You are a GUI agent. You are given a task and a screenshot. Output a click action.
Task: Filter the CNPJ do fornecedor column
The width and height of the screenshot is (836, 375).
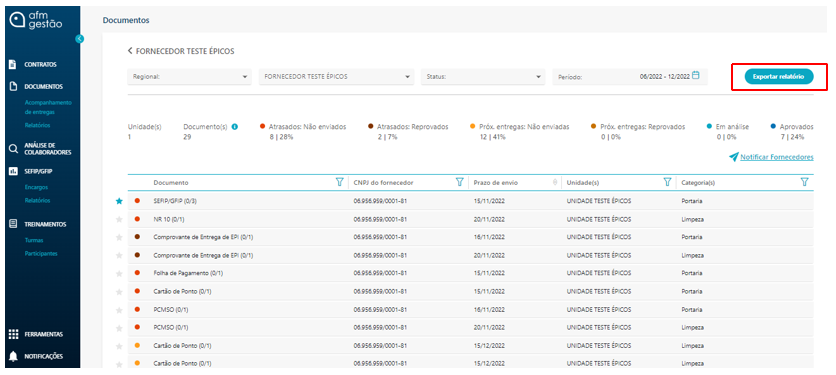coord(459,182)
